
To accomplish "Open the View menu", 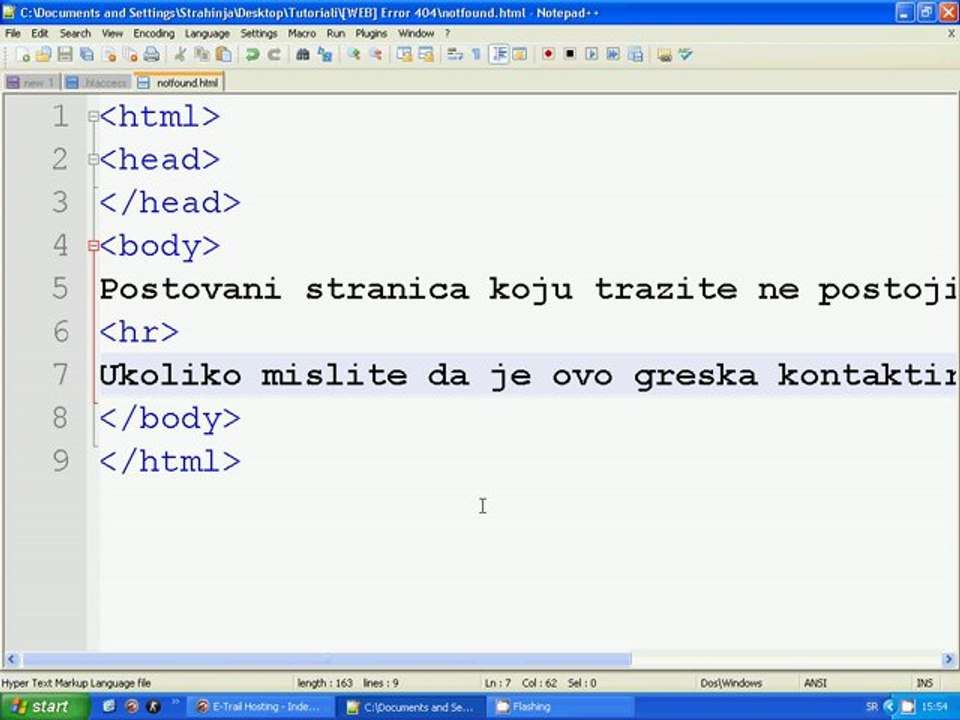I will (112, 33).
